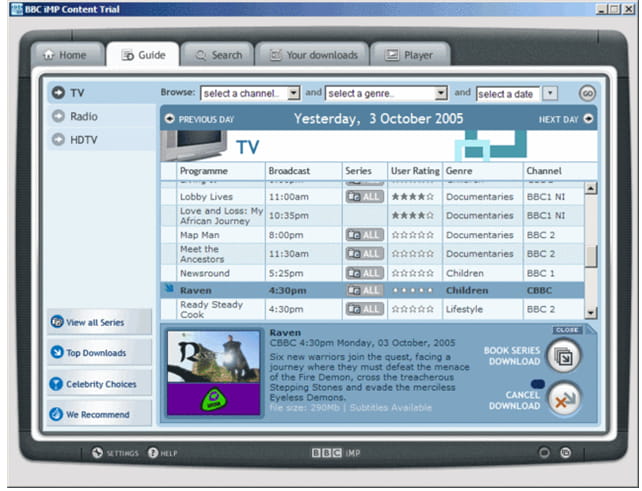The width and height of the screenshot is (642, 491).
Task: Go to Previous Day
Action: point(199,119)
